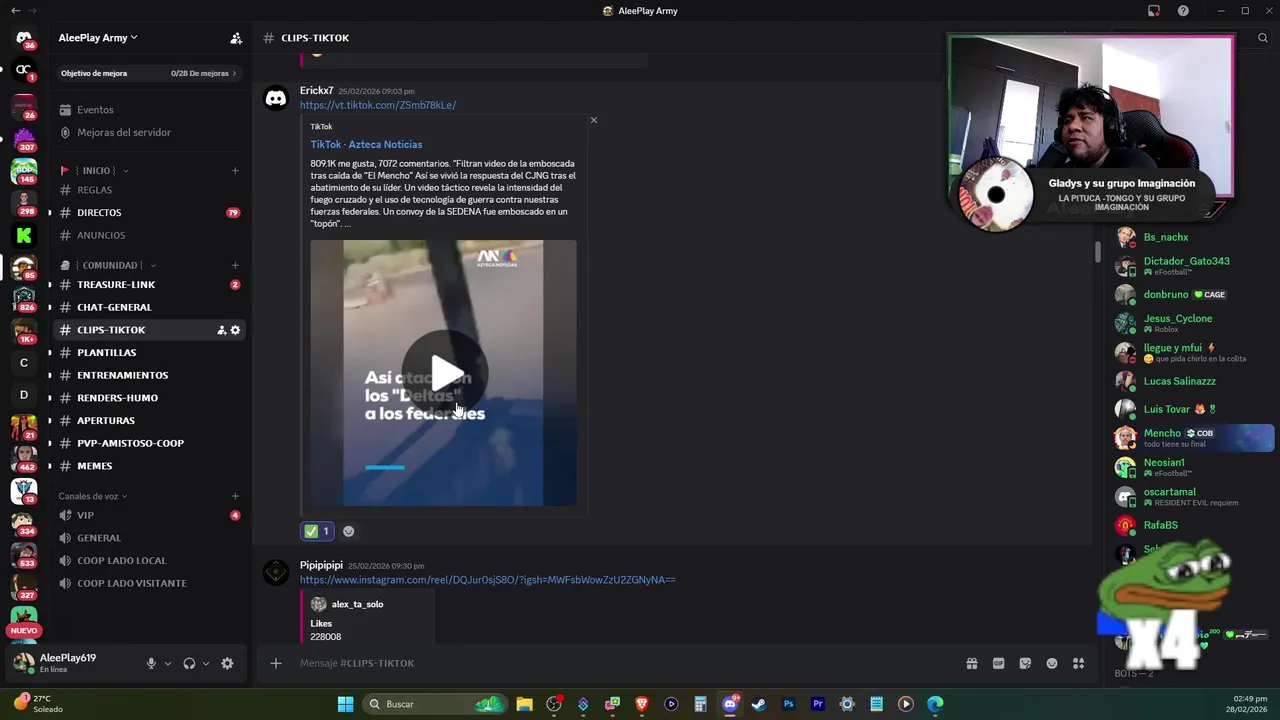This screenshot has width=1280, height=720.
Task: Open Discord help question mark icon
Action: [1183, 11]
